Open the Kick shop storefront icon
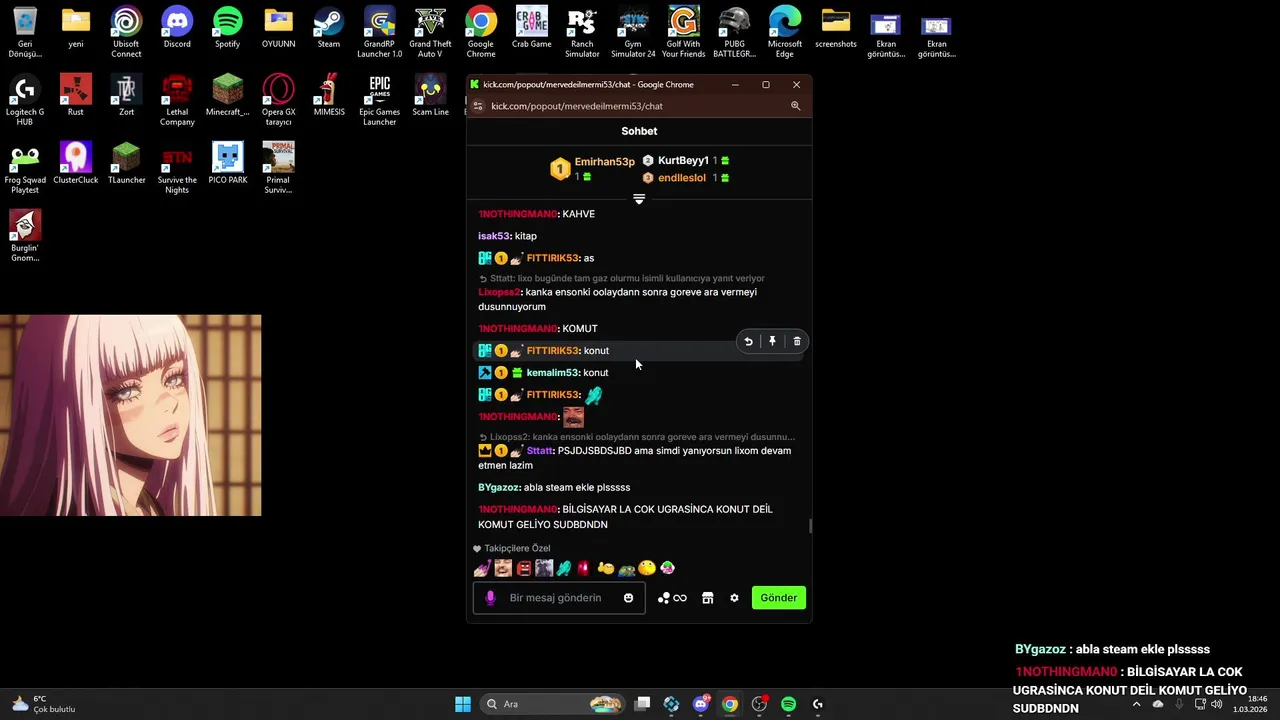This screenshot has height=720, width=1280. tap(708, 598)
